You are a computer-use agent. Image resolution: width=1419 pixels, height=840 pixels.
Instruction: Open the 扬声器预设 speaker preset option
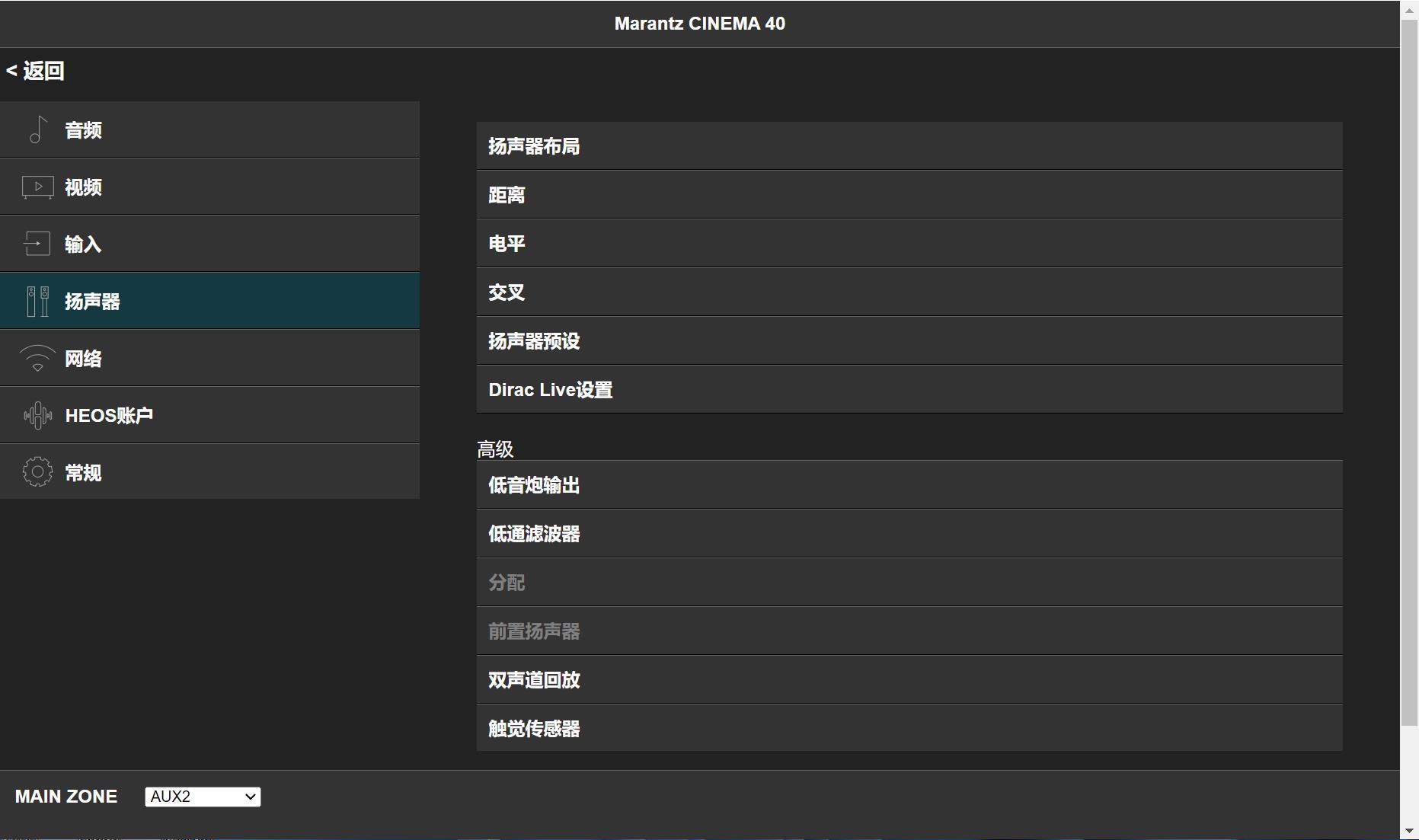(x=909, y=340)
